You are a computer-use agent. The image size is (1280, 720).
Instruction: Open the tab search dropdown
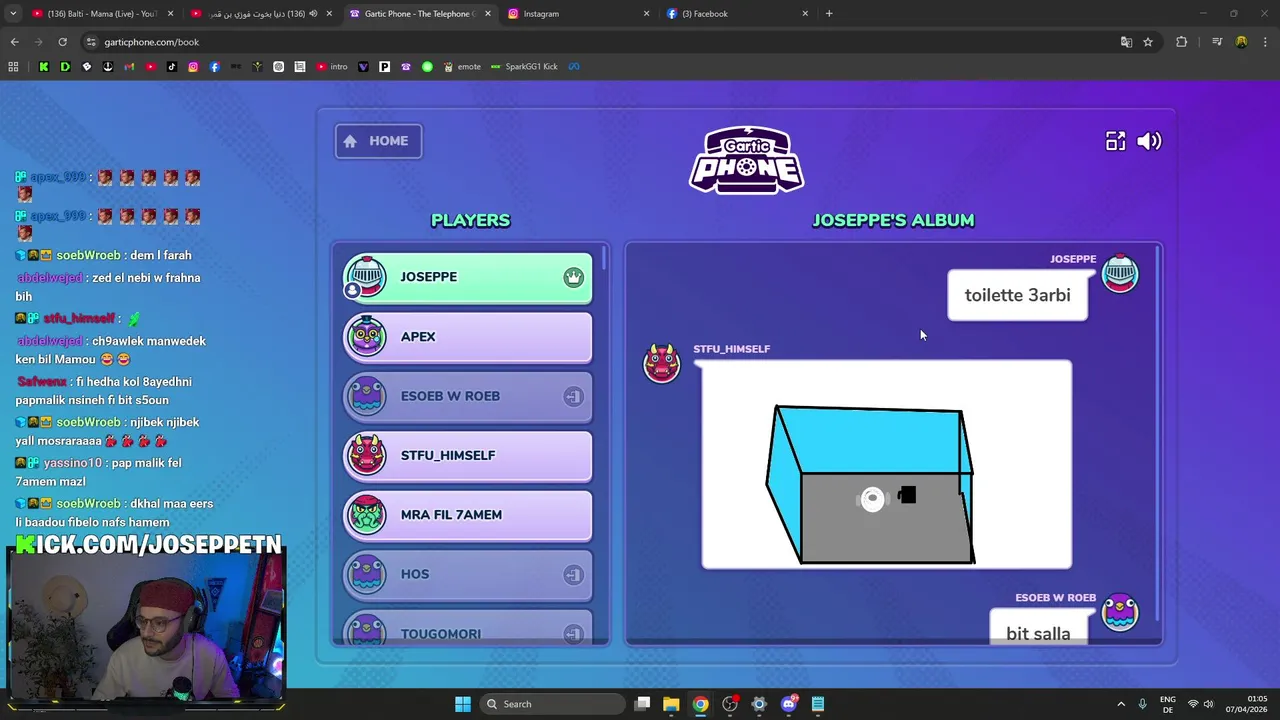13,14
